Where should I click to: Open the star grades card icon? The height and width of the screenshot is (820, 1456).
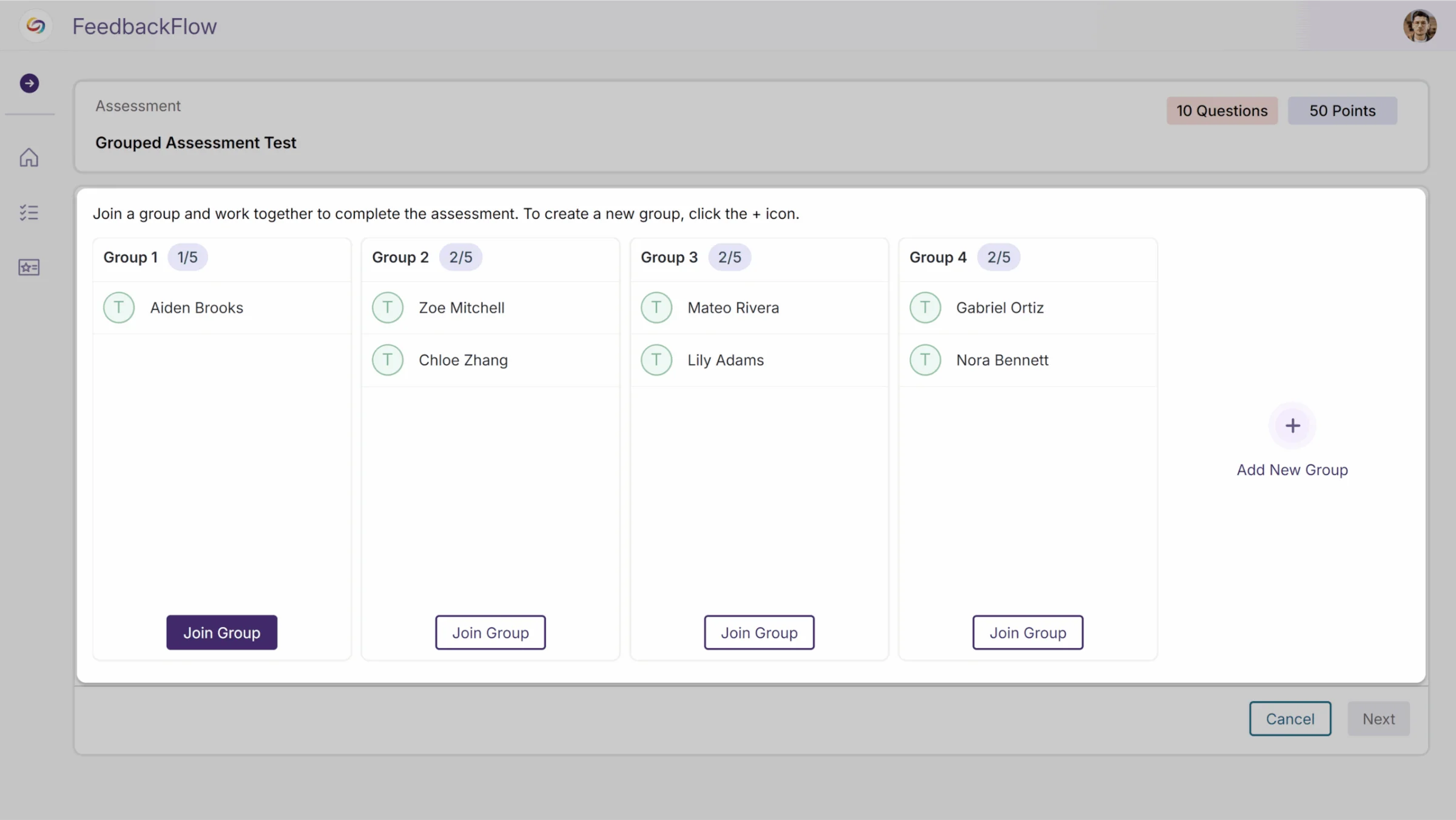pos(29,267)
